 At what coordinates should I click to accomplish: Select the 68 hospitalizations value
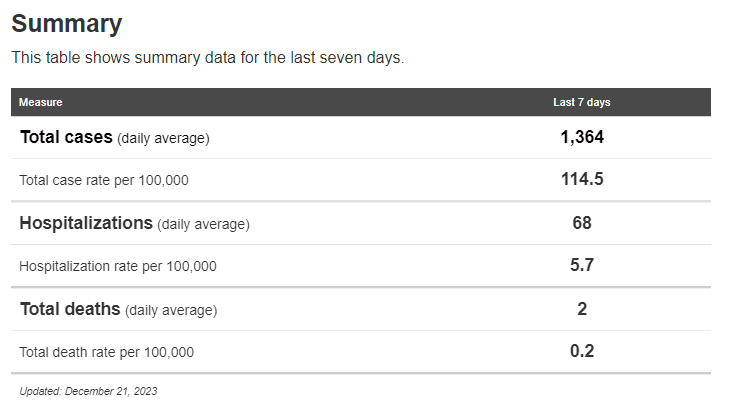582,223
